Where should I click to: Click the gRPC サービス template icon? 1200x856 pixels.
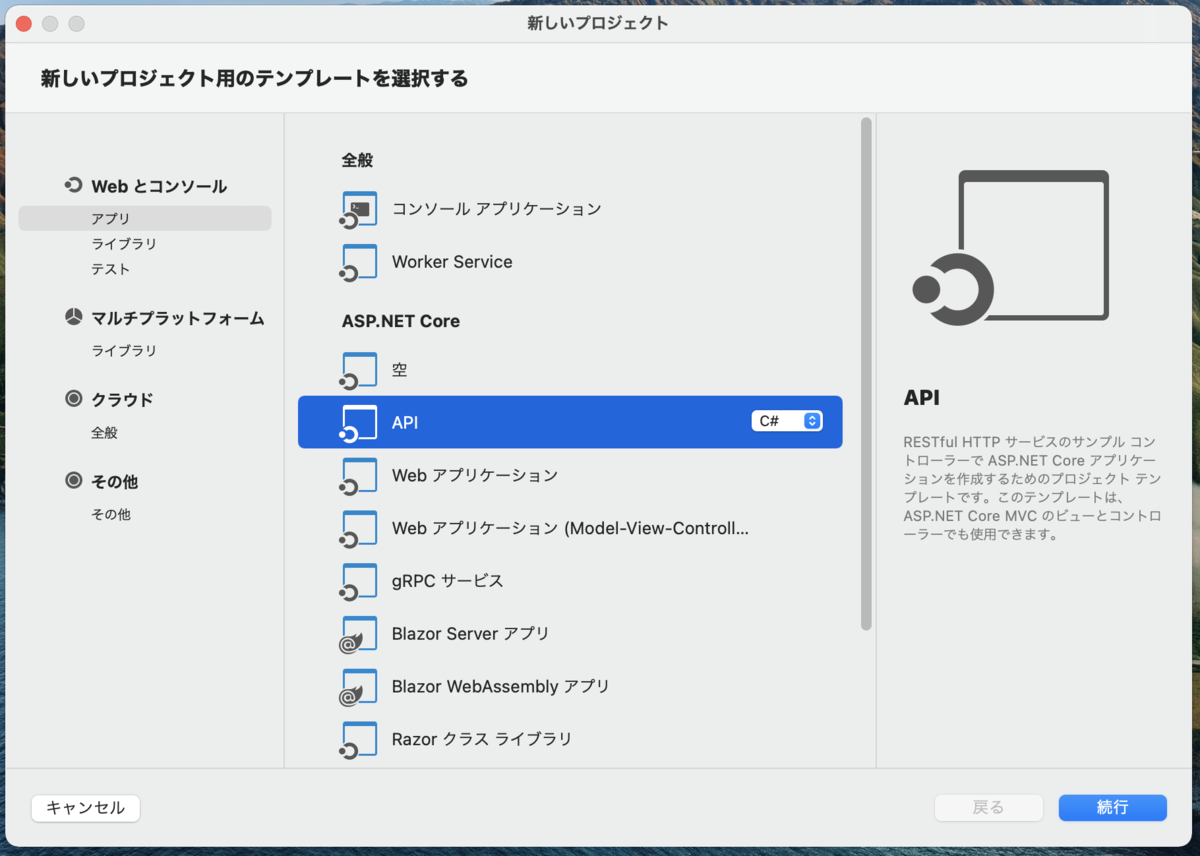click(358, 581)
